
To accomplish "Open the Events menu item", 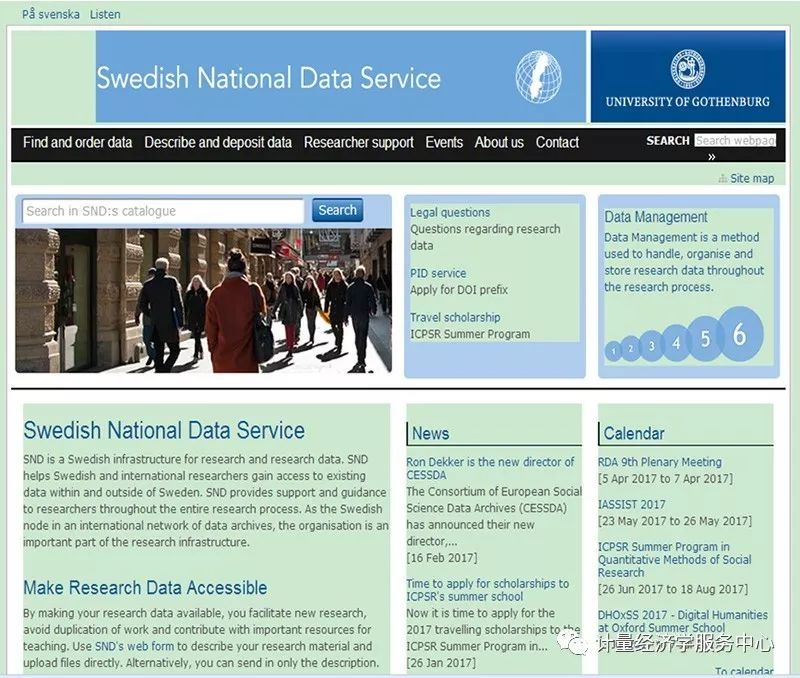I will click(x=444, y=142).
